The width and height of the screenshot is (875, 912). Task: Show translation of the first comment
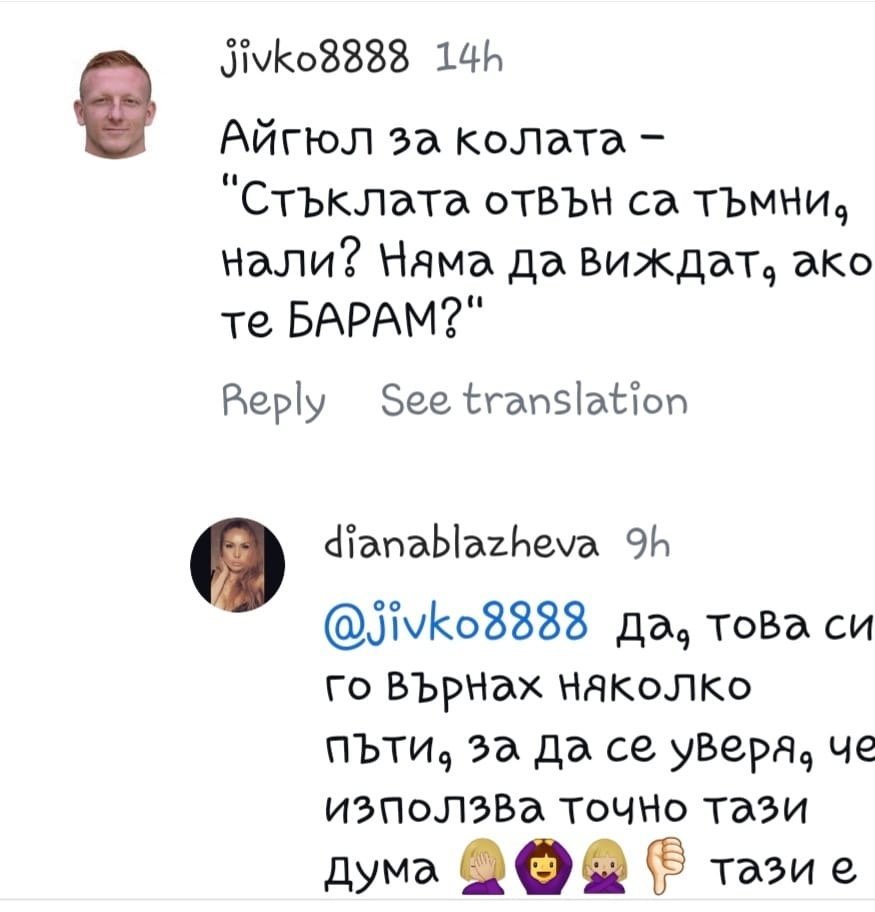(x=534, y=400)
